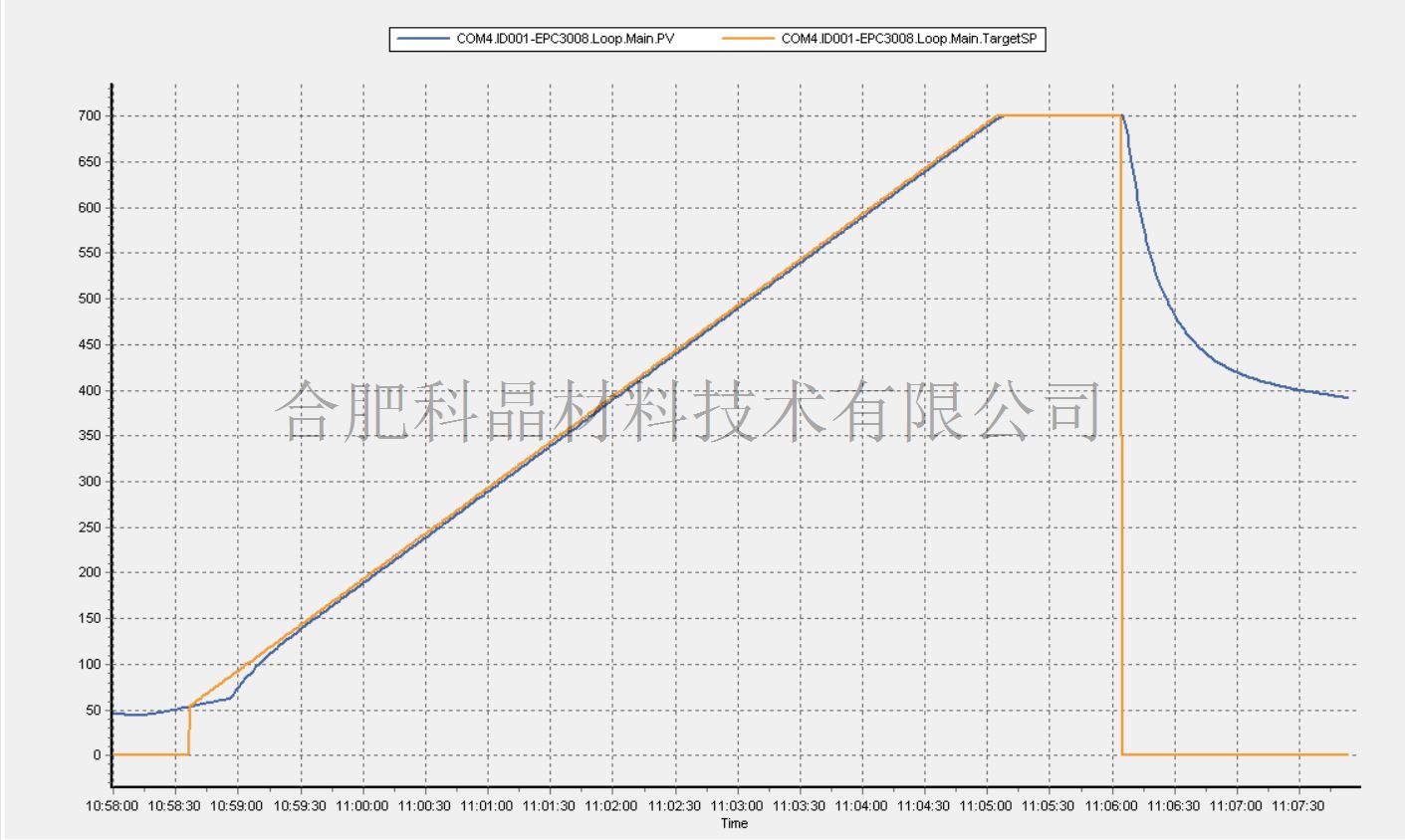Screen dimensions: 1405x840
Task: Click the Time axis title
Action: [734, 823]
